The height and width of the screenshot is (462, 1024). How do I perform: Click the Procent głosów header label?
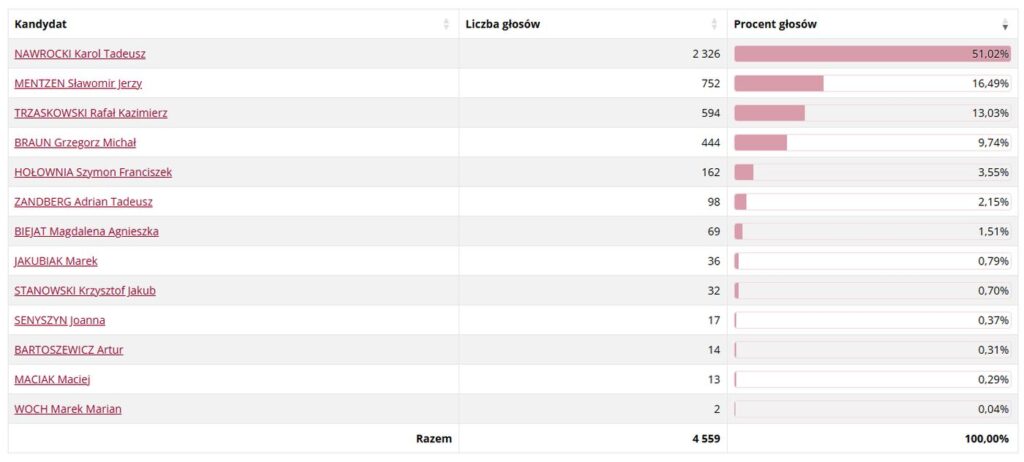pos(775,24)
